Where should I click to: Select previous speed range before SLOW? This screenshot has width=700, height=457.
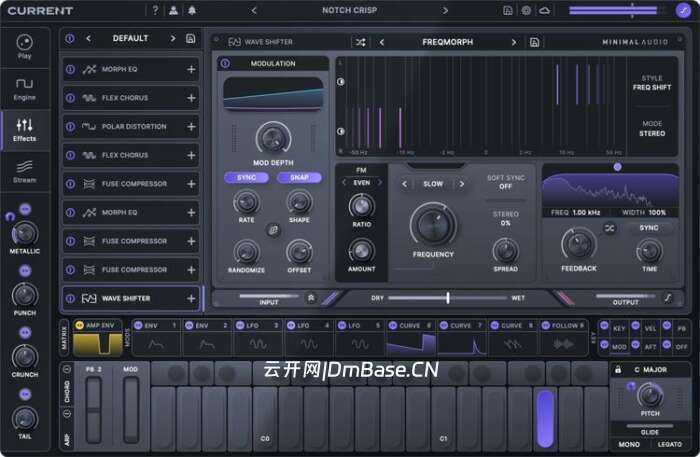coord(404,184)
